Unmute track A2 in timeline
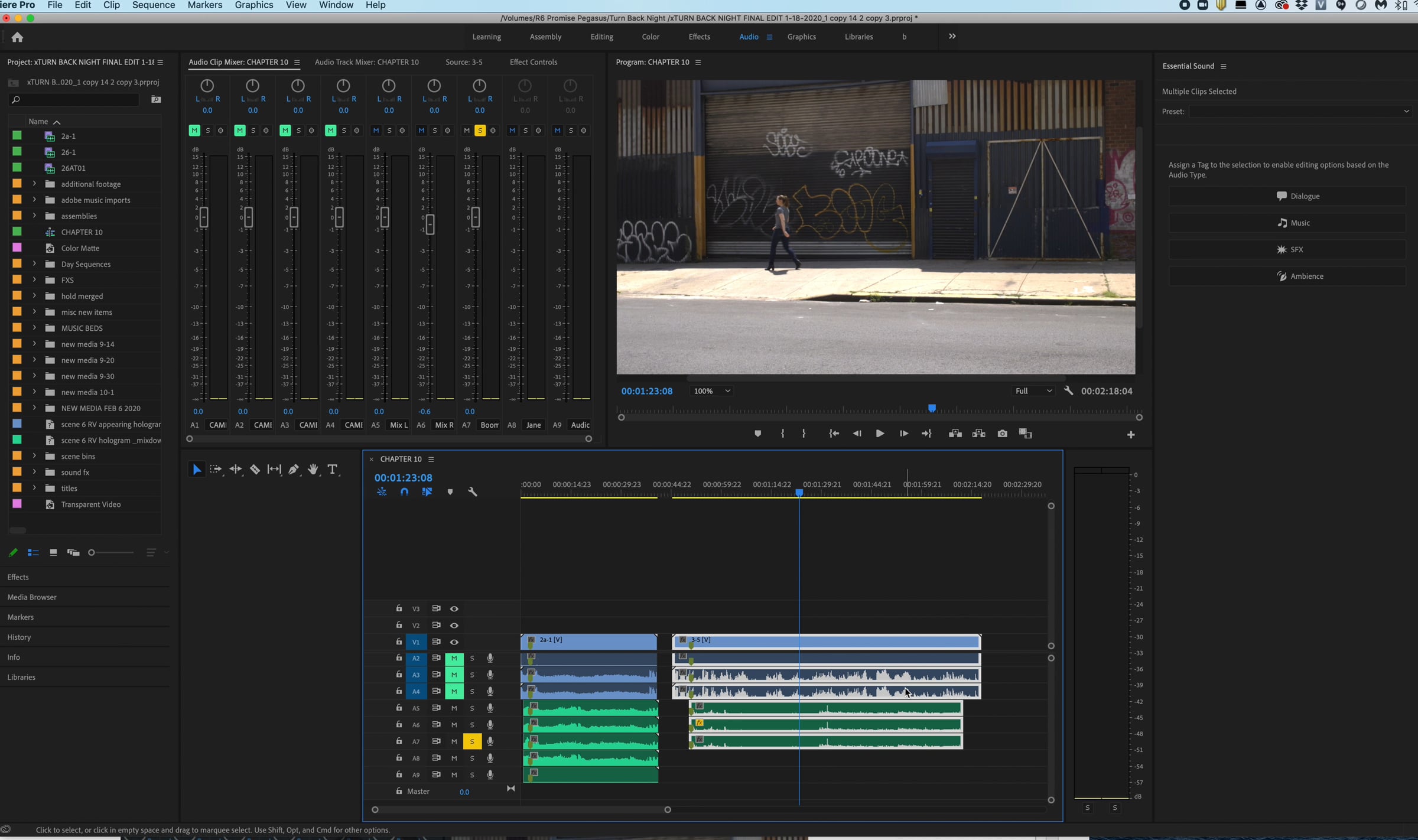This screenshot has height=840, width=1418. point(454,658)
